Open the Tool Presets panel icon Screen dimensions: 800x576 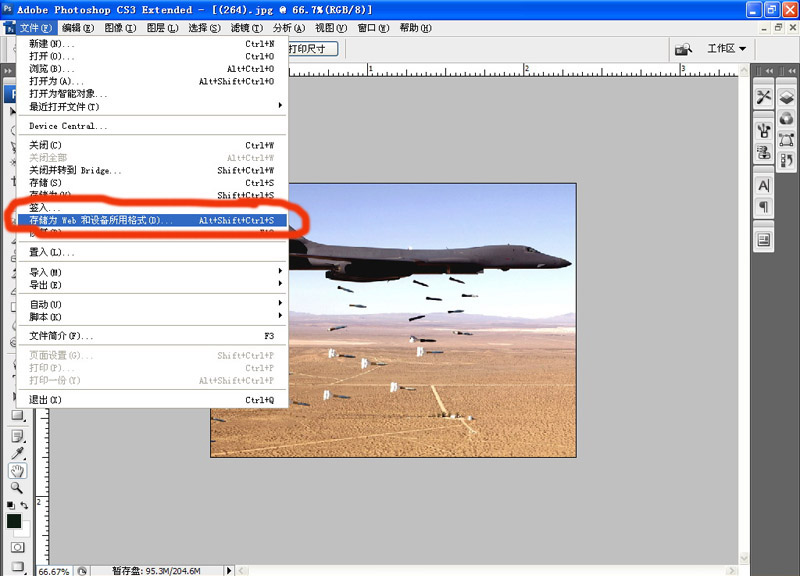click(764, 97)
